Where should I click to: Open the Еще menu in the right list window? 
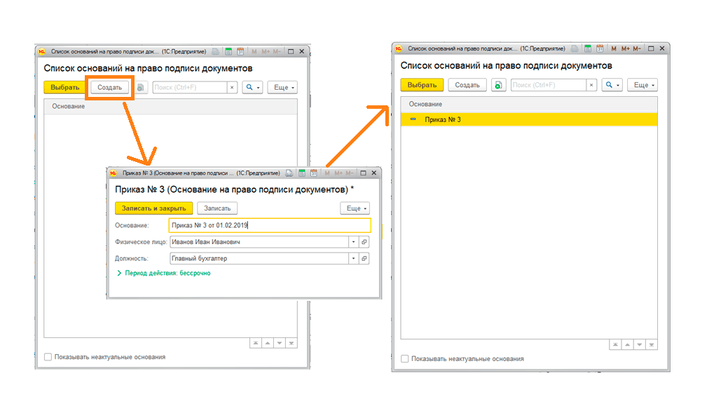click(643, 85)
